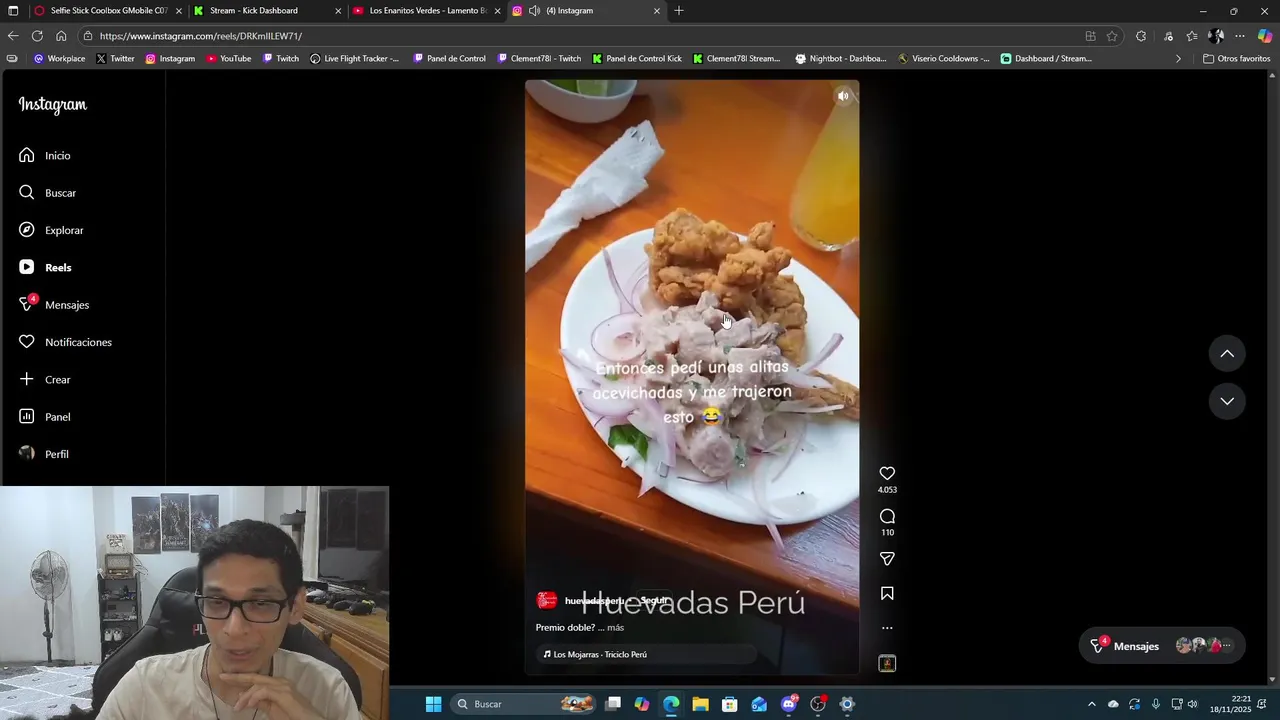Image resolution: width=1280 pixels, height=720 pixels.
Task: Open the clock showing 22:21
Action: [x=1230, y=704]
